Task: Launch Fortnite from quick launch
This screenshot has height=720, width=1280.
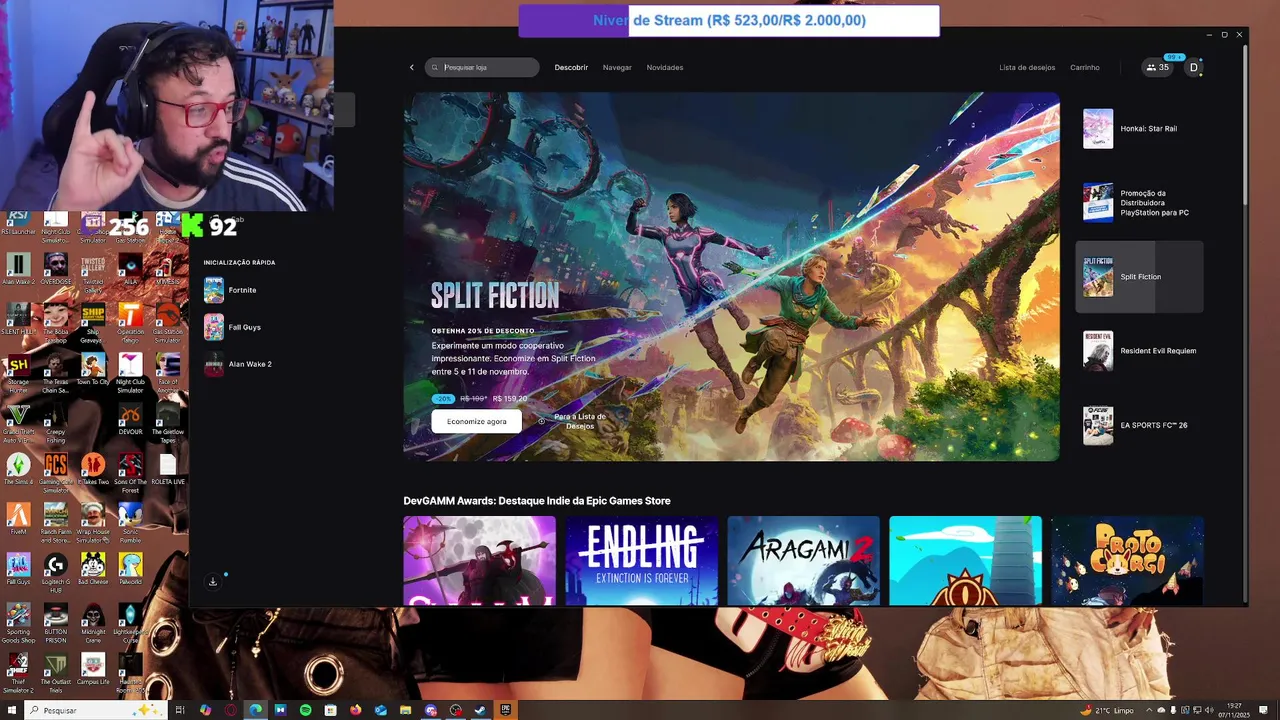Action: pyautogui.click(x=230, y=290)
